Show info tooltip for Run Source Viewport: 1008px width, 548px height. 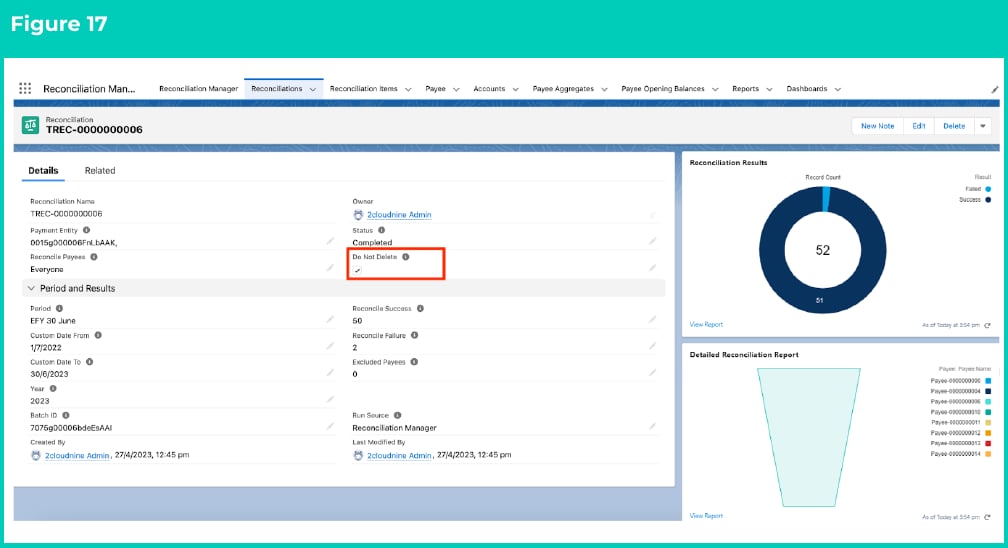tap(397, 416)
